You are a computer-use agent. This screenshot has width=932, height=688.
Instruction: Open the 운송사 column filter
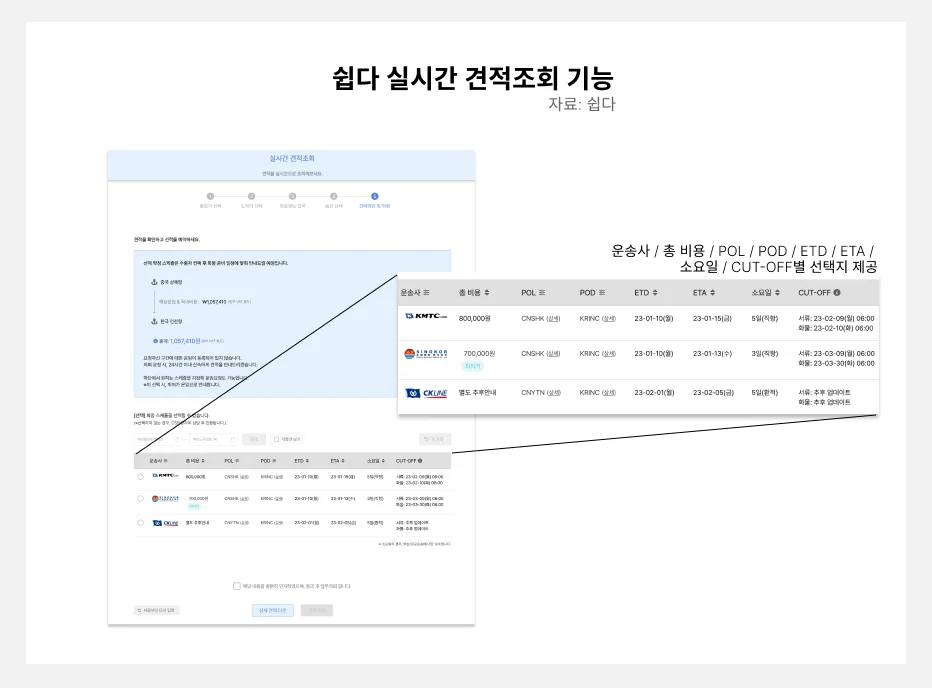(x=427, y=292)
